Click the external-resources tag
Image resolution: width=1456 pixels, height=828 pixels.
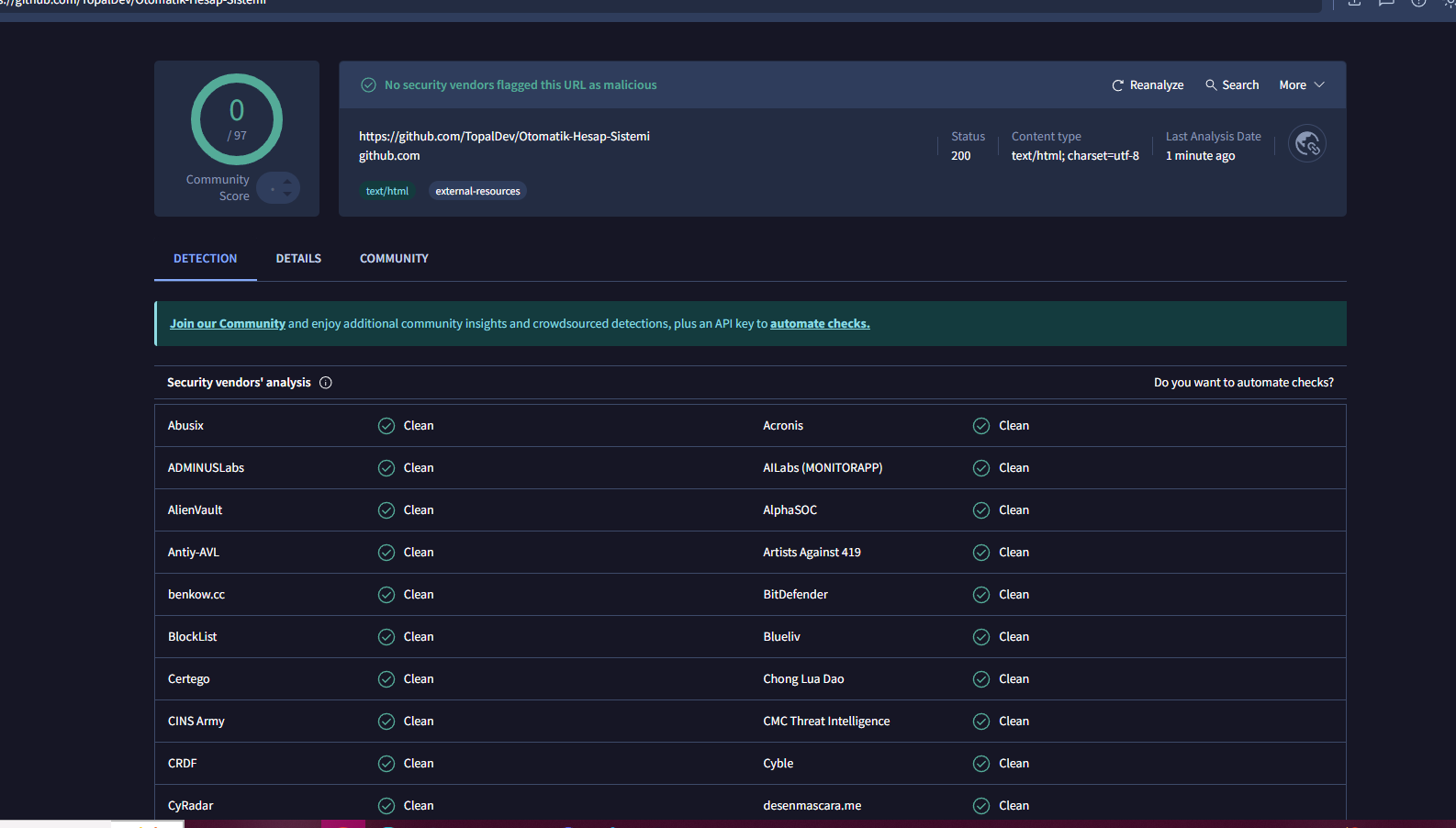point(477,191)
